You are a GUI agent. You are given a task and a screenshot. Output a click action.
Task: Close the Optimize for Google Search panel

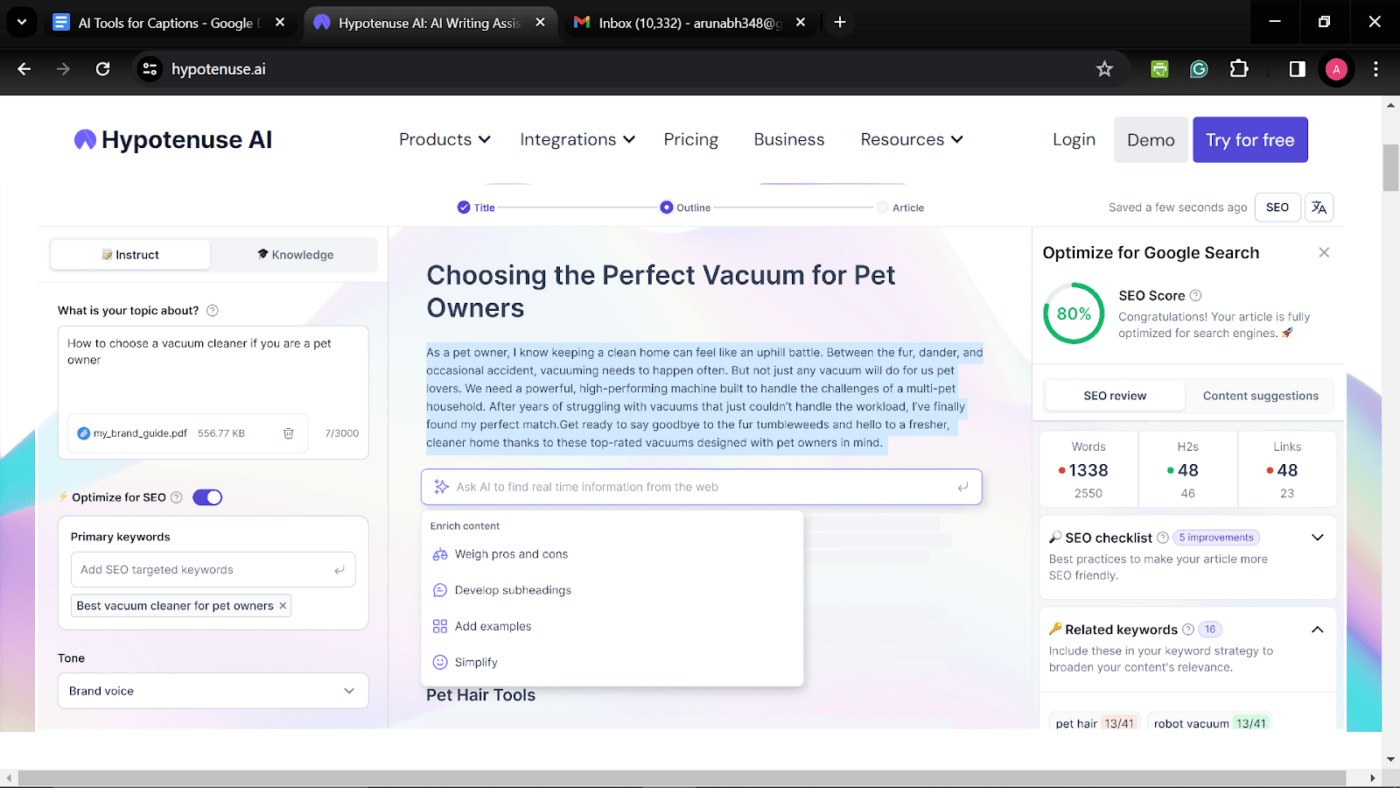[x=1324, y=253]
